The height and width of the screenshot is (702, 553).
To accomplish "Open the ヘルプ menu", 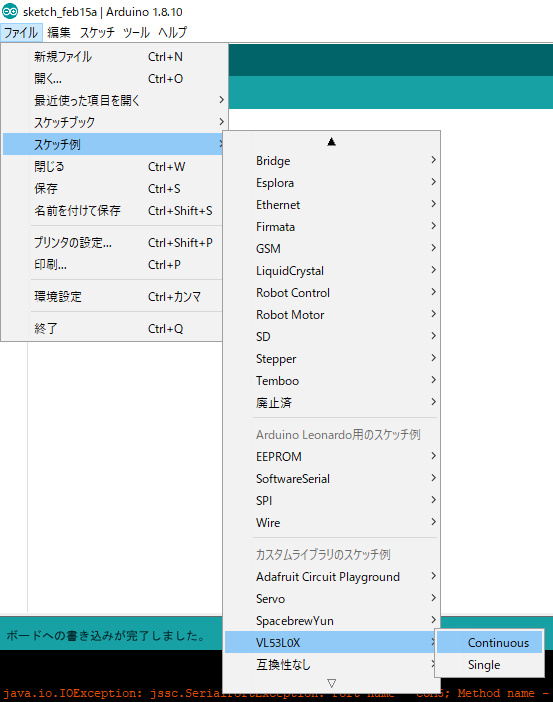I will 172,33.
